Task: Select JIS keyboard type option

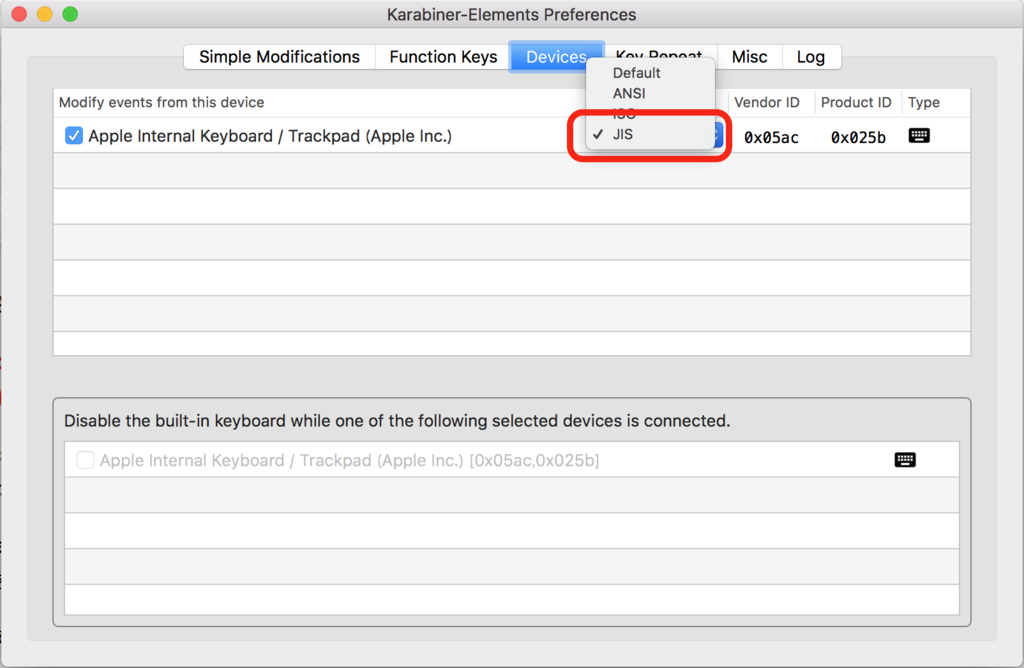Action: pyautogui.click(x=650, y=134)
